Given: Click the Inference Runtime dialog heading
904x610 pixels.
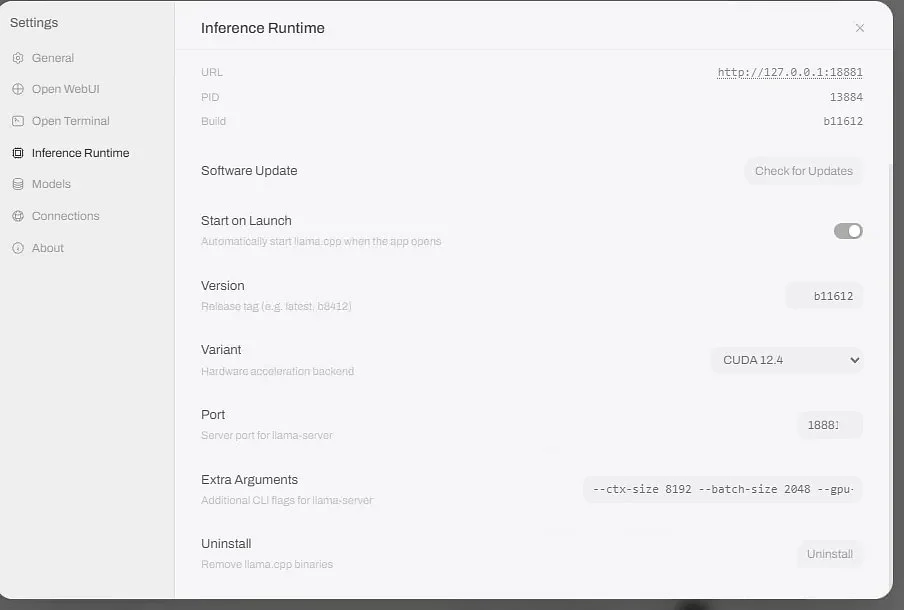Looking at the screenshot, I should tap(263, 28).
